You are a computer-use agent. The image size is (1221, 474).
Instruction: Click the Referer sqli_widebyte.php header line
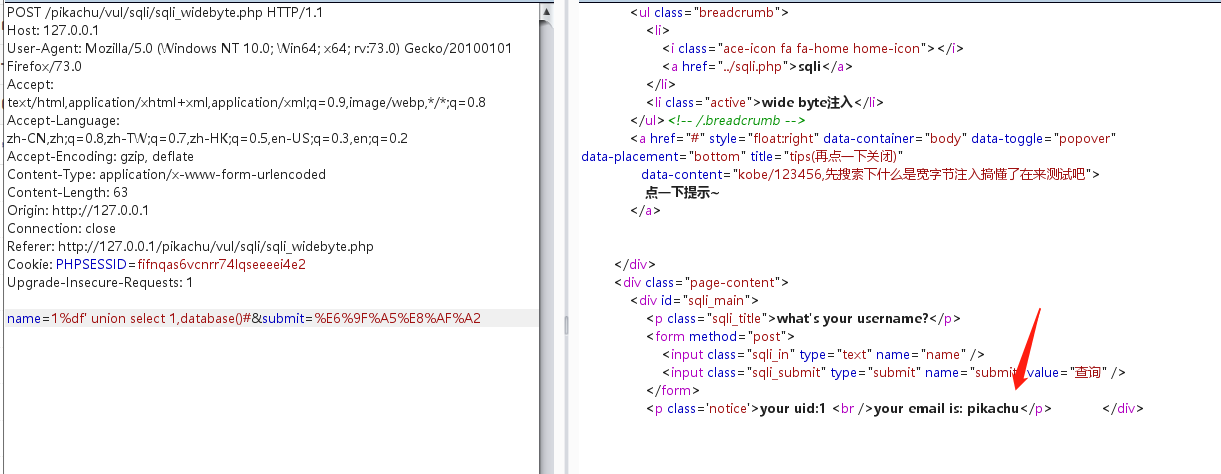pyautogui.click(x=190, y=247)
